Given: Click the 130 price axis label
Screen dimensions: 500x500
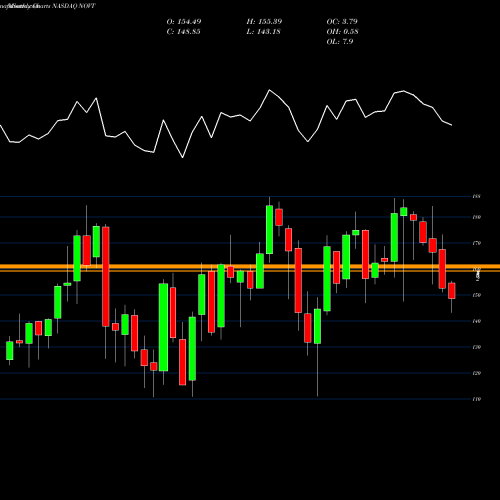Looking at the screenshot, I should click(x=477, y=347).
